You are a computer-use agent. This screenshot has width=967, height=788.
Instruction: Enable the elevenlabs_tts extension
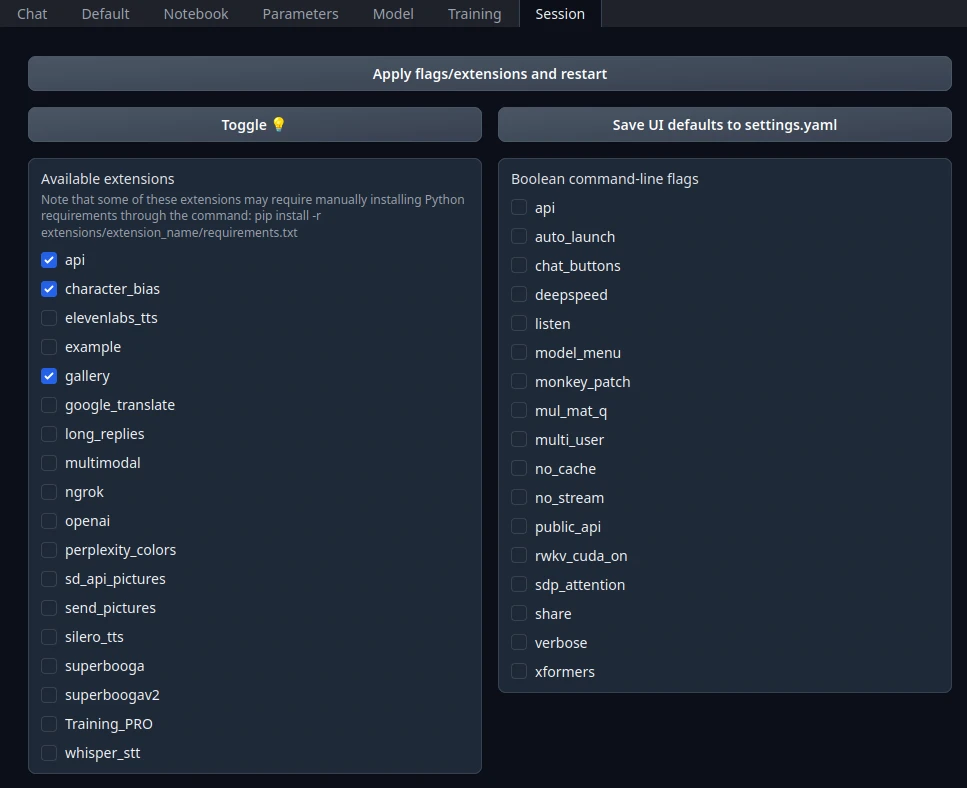click(49, 318)
